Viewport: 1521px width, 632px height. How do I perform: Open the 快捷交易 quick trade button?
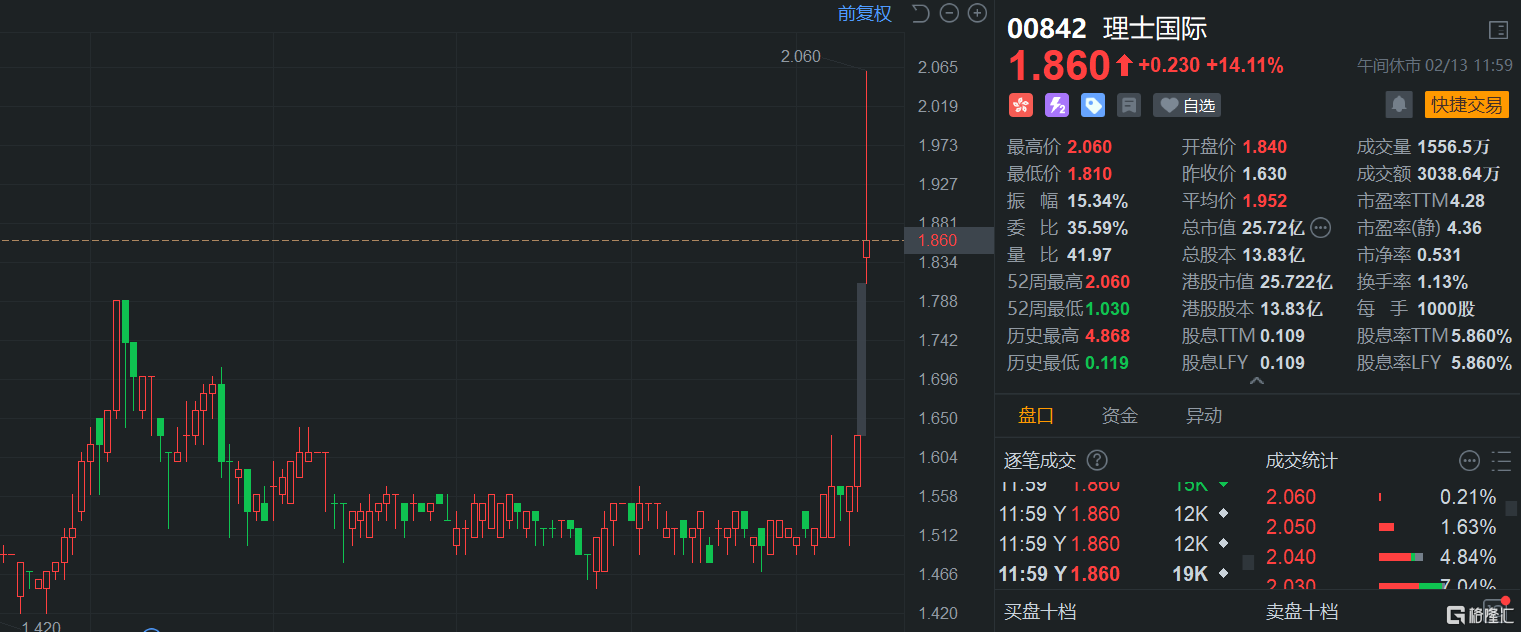[1466, 105]
